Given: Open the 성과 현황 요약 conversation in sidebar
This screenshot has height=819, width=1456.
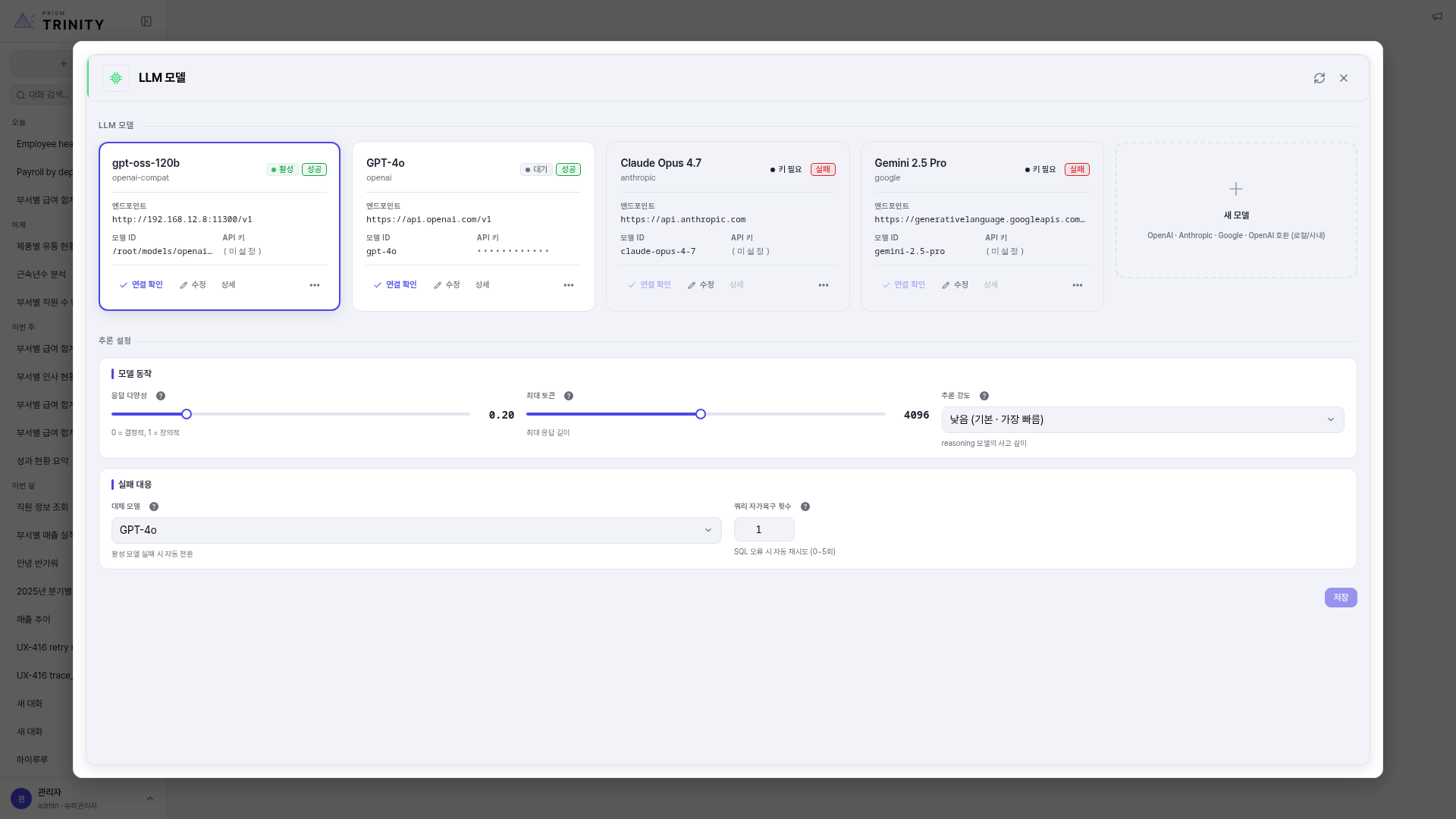Looking at the screenshot, I should [42, 461].
